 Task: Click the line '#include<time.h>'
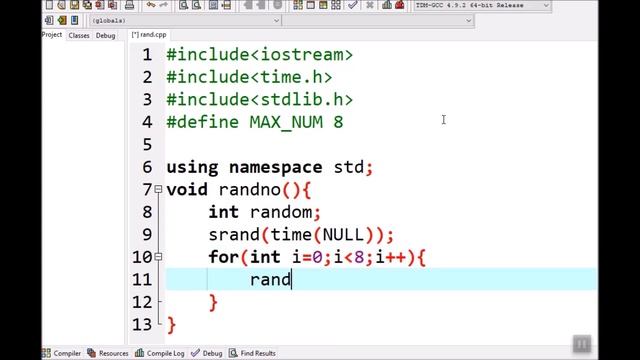pyautogui.click(x=249, y=77)
